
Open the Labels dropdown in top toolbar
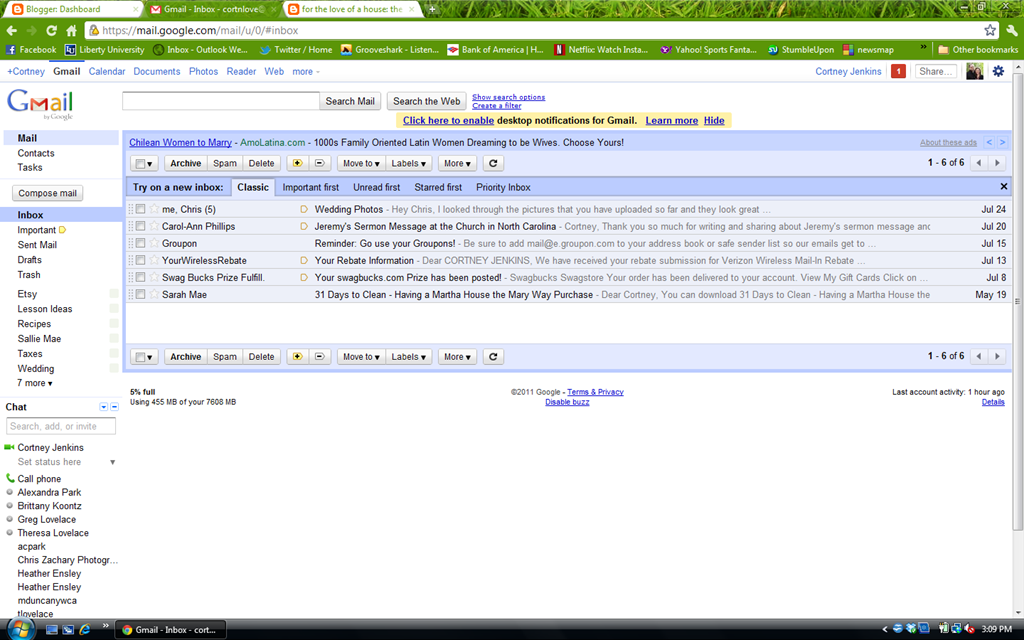(408, 163)
